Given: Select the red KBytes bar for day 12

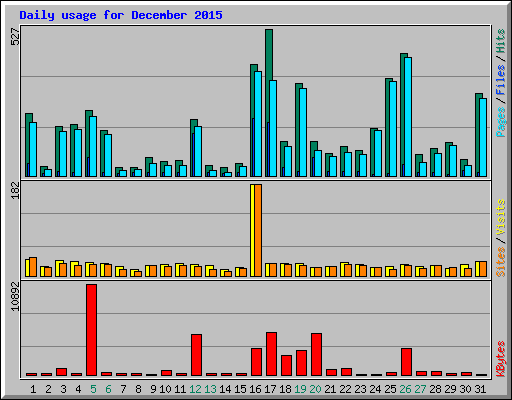Looking at the screenshot, I should click(197, 355).
